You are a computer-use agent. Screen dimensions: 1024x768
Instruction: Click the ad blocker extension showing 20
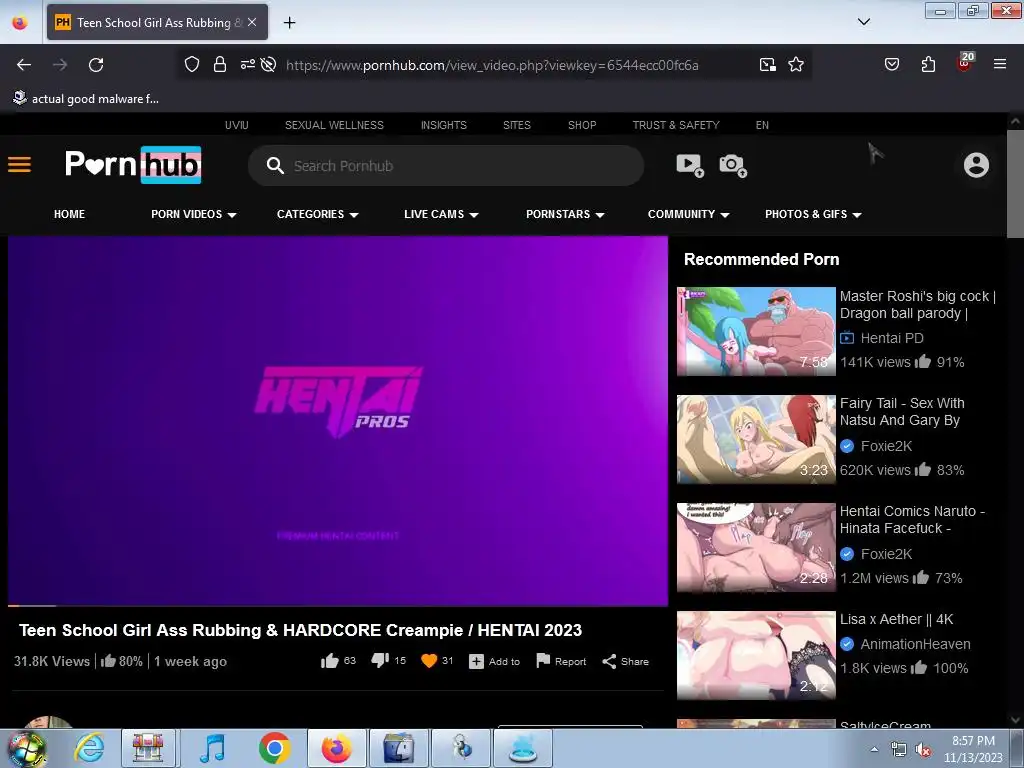(965, 62)
